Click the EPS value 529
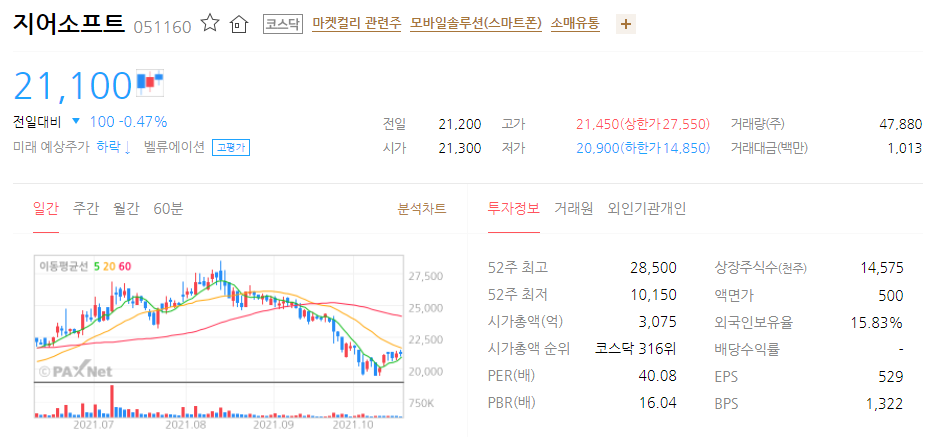The height and width of the screenshot is (445, 937). coord(892,378)
